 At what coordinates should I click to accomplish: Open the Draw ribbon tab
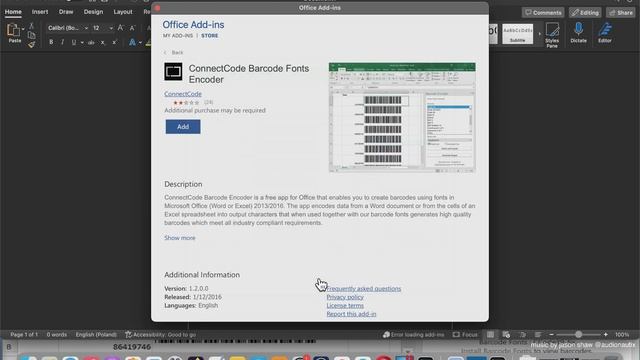pos(66,12)
